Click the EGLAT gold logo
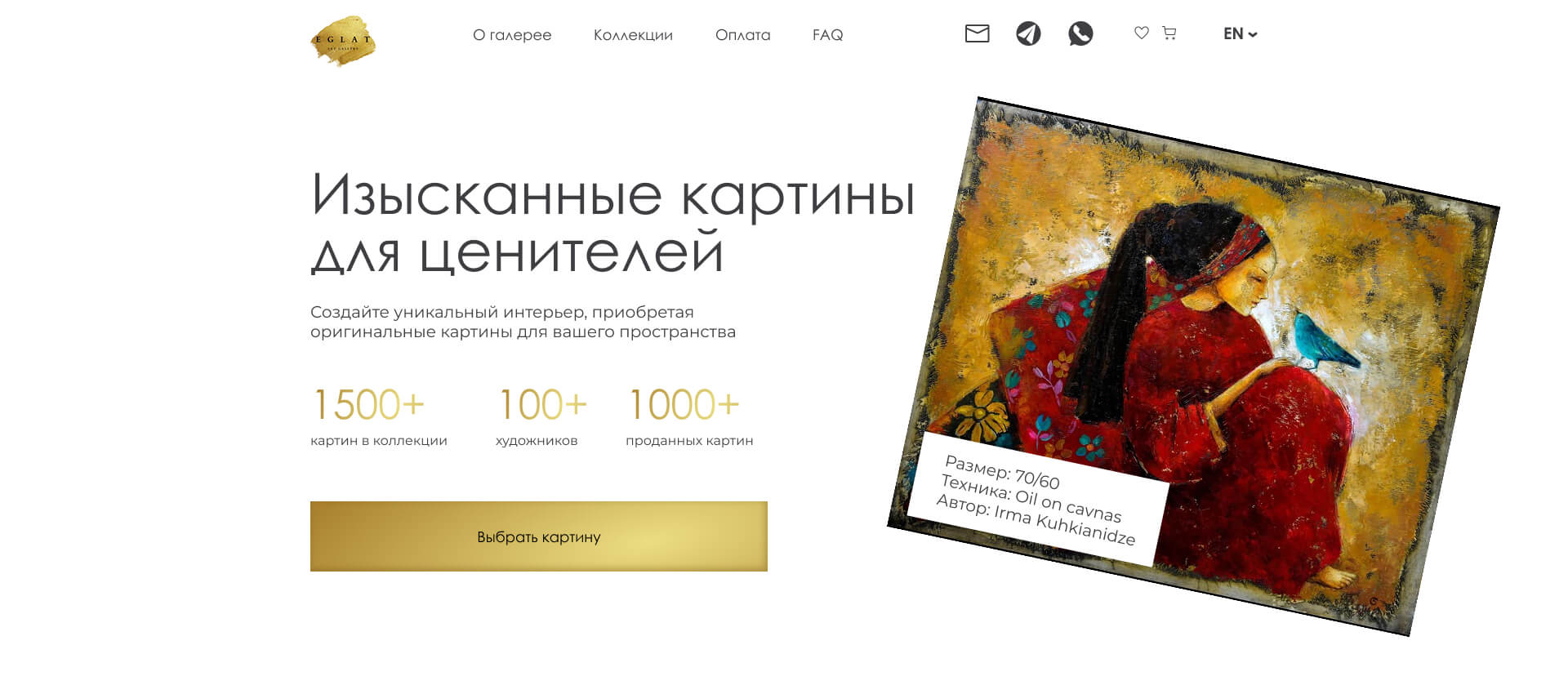The image size is (1568, 694). 343,41
